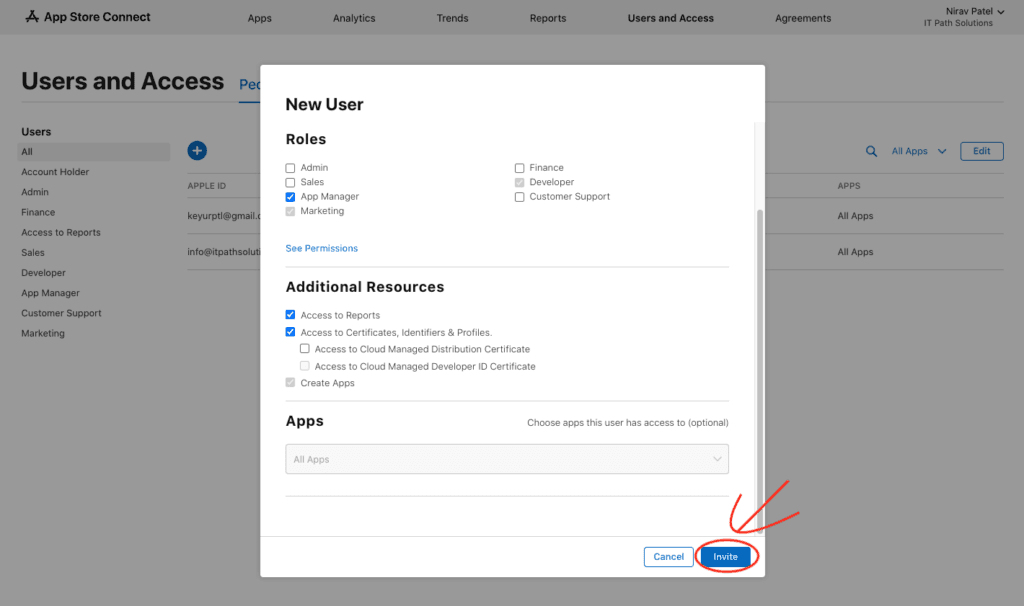Expand the All Apps filter dropdown
1024x606 pixels.
click(x=917, y=151)
